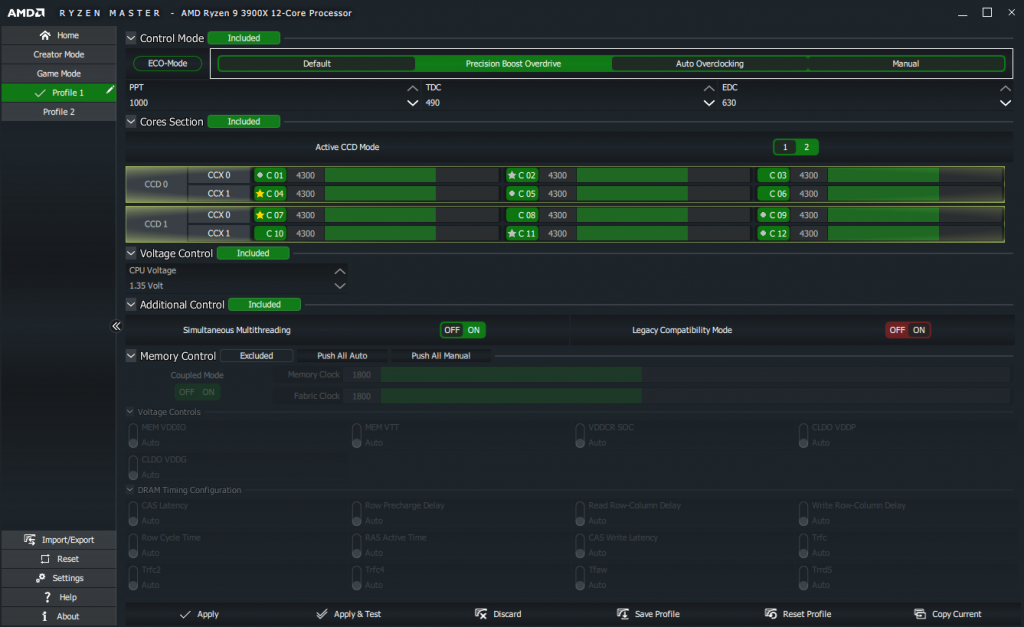
Task: Toggle Cores Section Included button
Action: click(244, 121)
